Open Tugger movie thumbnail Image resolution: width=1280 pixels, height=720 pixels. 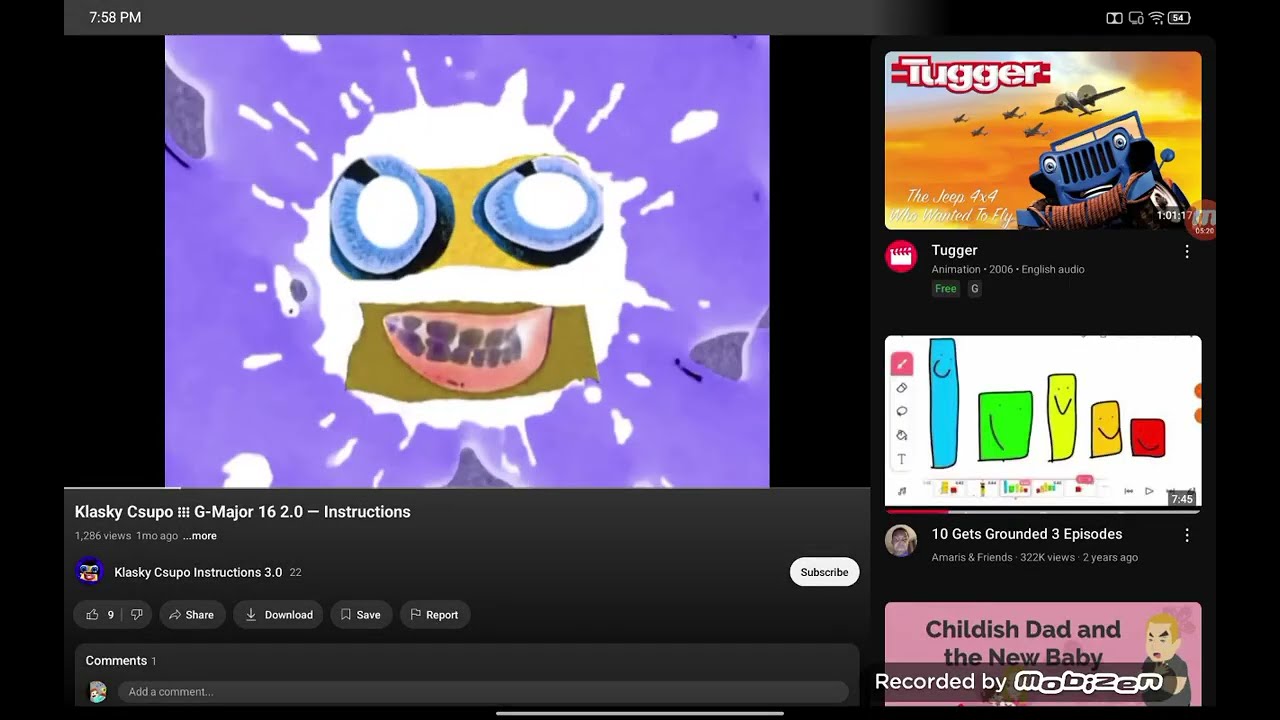[x=1043, y=141]
